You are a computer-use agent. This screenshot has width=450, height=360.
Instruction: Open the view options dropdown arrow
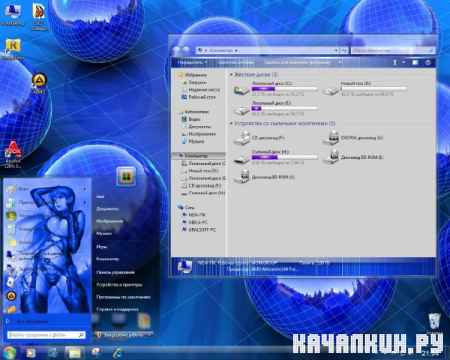click(x=404, y=62)
